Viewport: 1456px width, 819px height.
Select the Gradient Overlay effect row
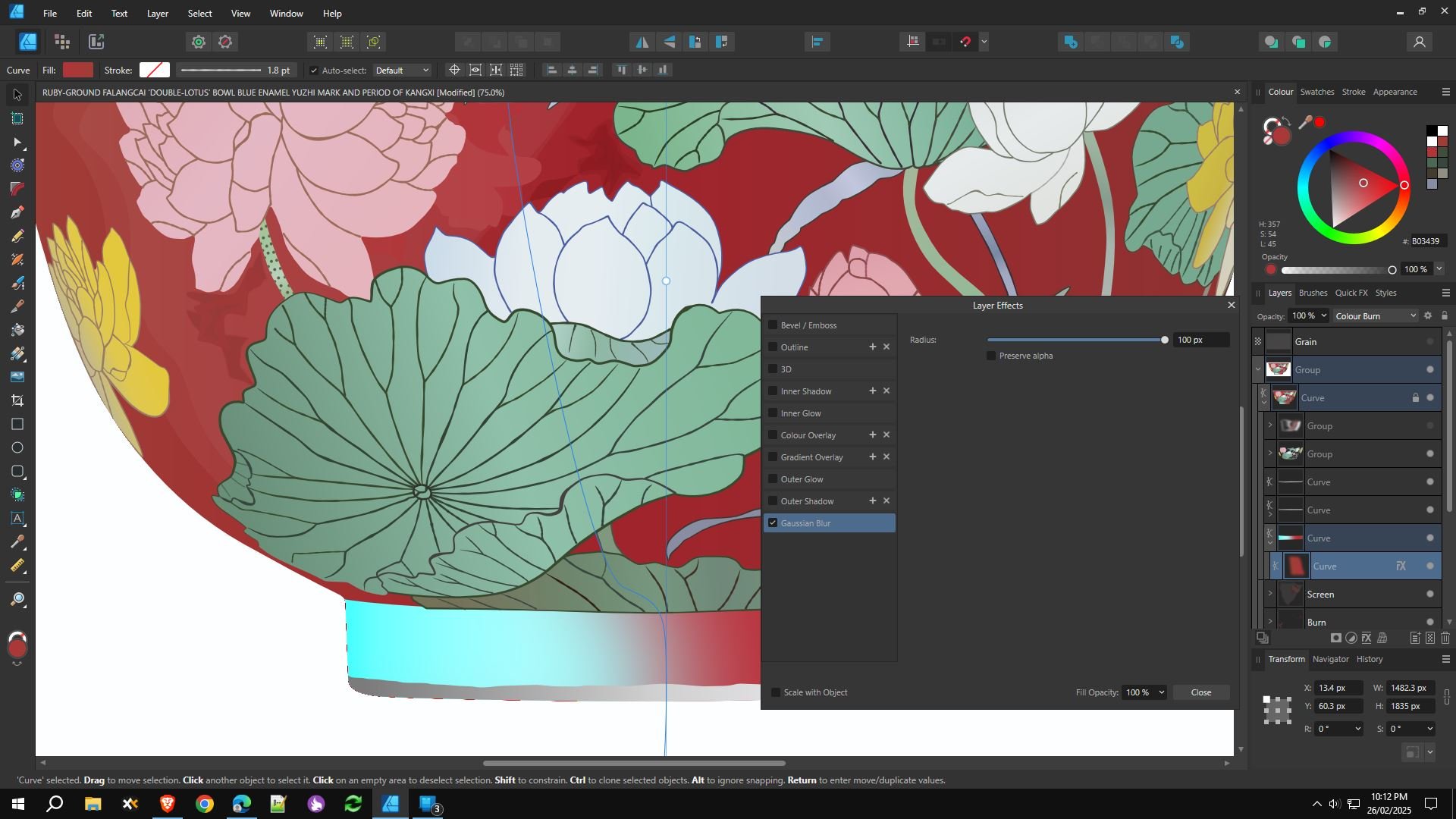[829, 457]
